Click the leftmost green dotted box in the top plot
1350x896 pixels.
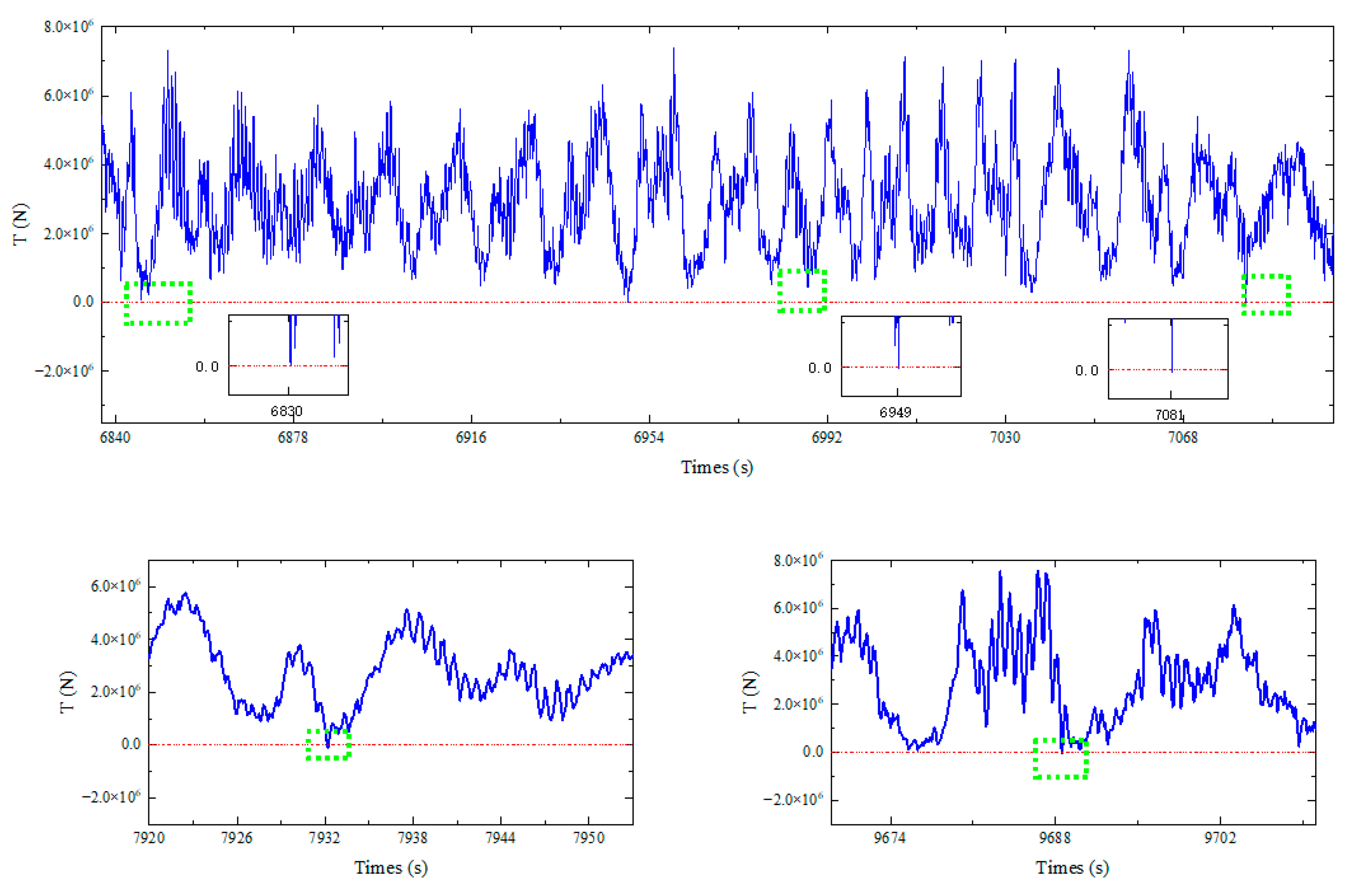click(158, 303)
